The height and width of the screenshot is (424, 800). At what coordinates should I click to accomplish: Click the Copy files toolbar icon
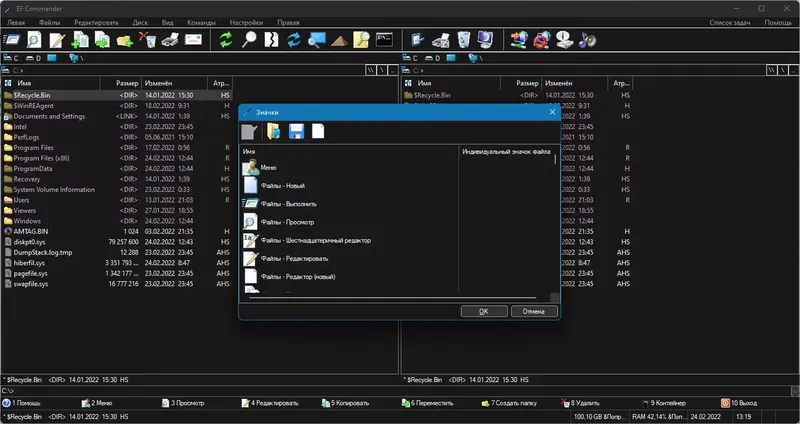80,40
